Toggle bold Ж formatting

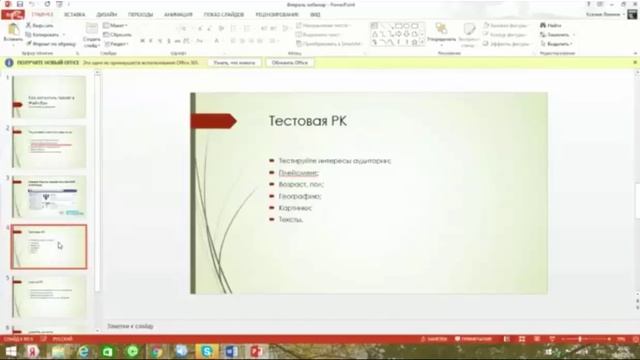[142, 41]
